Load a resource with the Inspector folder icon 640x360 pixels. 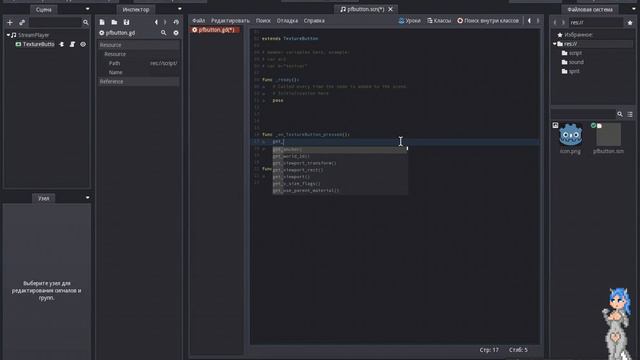pos(114,22)
